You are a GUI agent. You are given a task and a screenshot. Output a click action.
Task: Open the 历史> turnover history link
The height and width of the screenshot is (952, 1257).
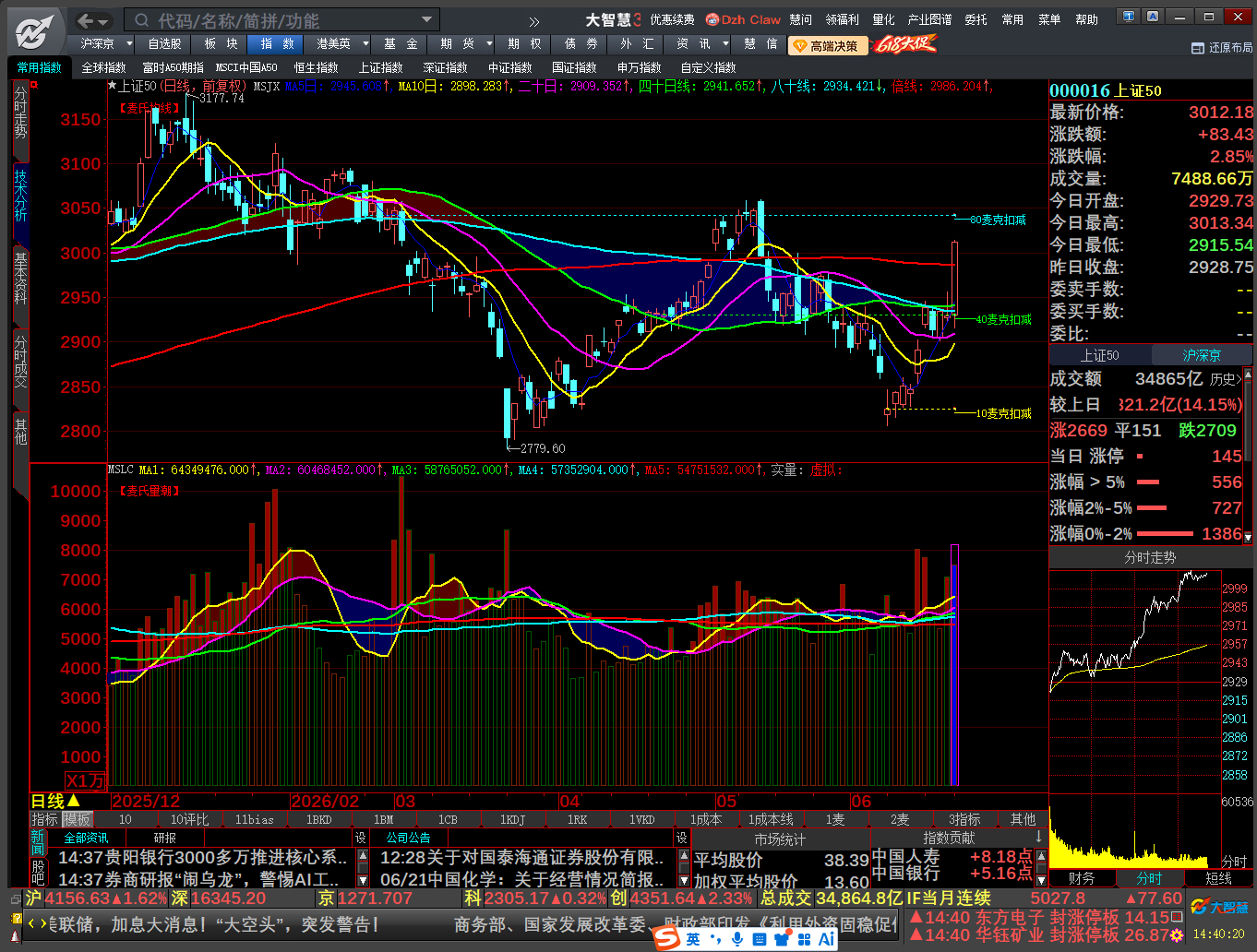tap(1225, 379)
